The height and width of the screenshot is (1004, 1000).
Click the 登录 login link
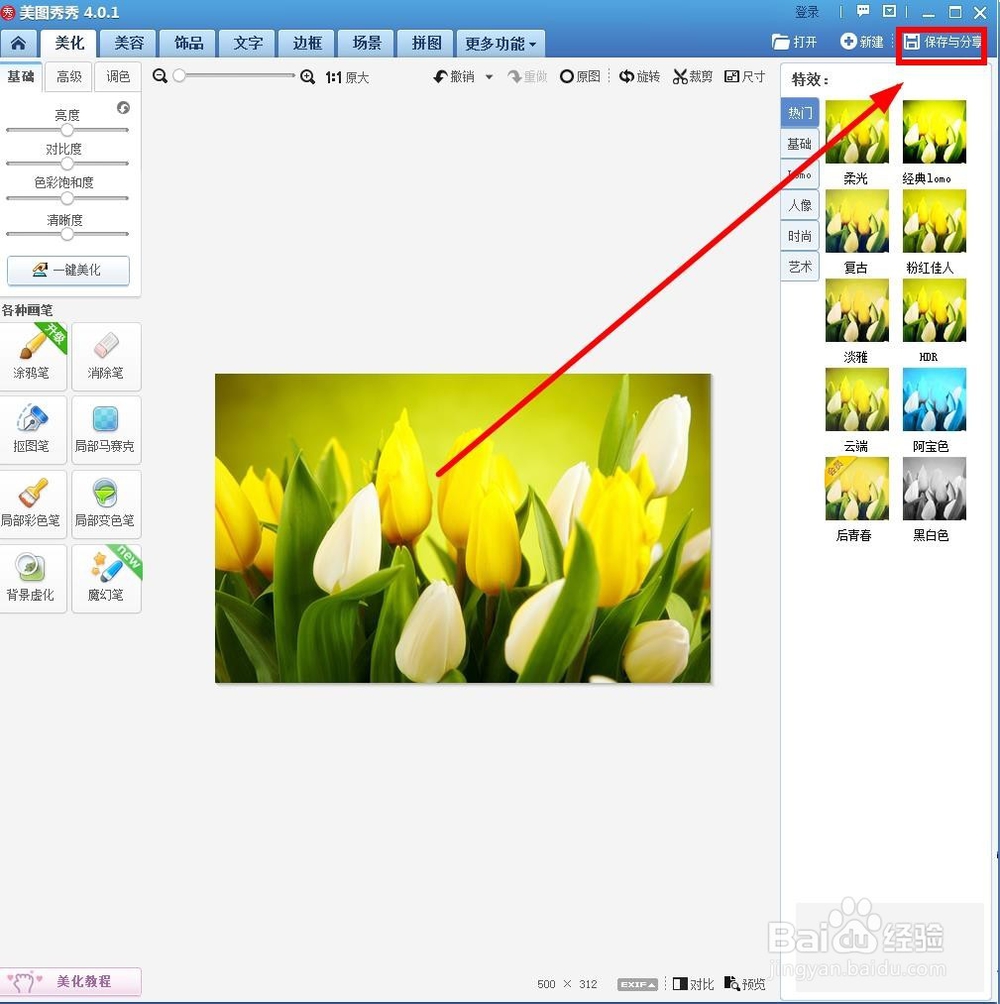coord(807,12)
